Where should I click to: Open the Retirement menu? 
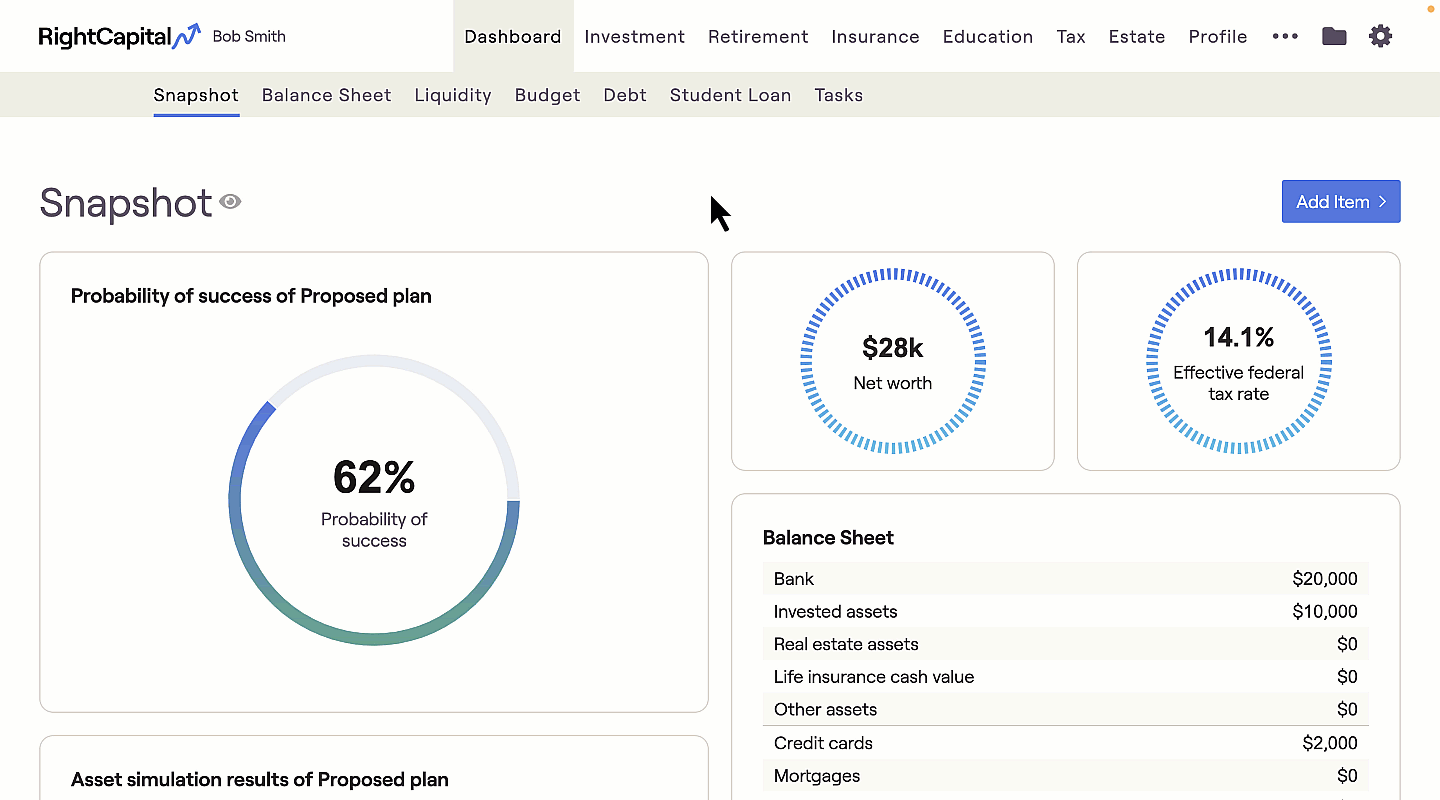tap(758, 37)
